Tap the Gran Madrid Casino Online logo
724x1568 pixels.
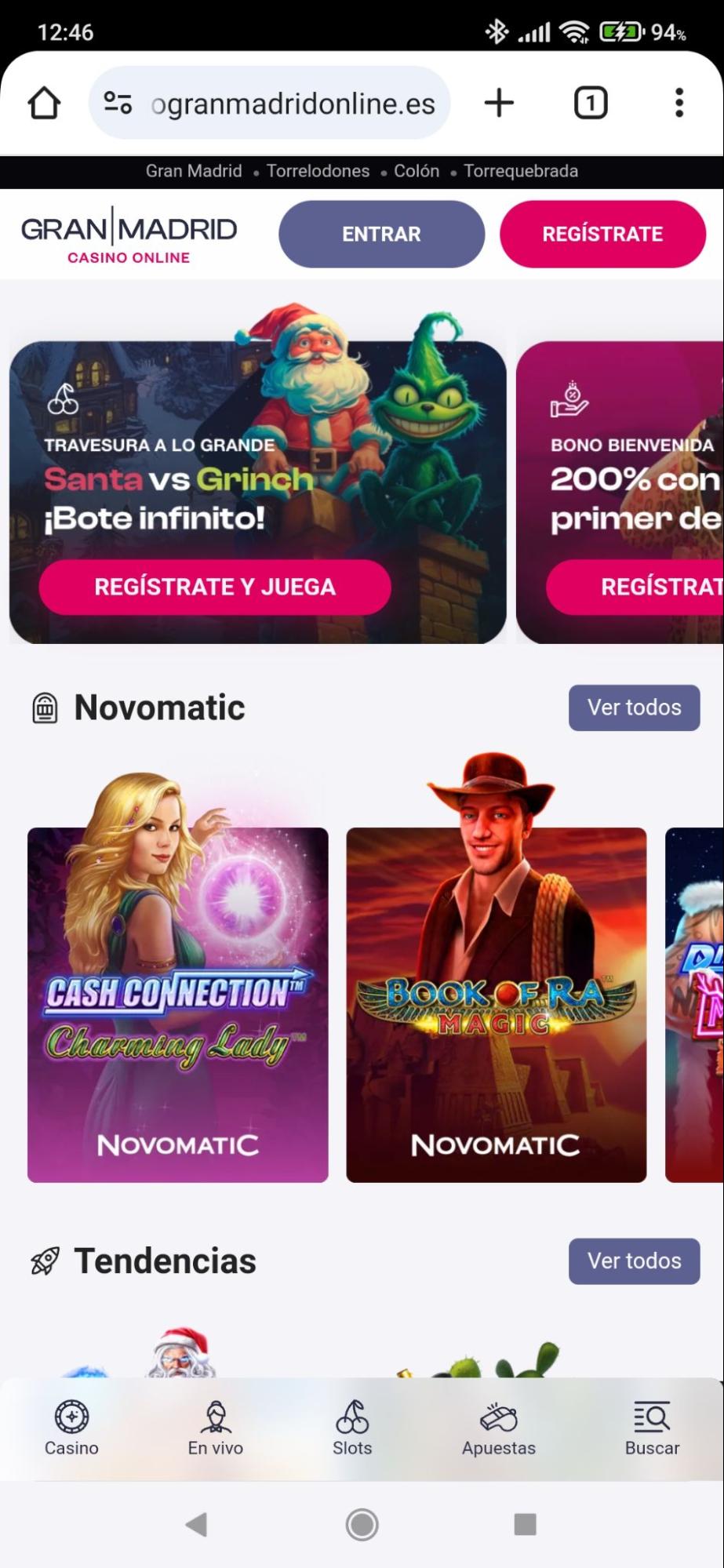129,235
